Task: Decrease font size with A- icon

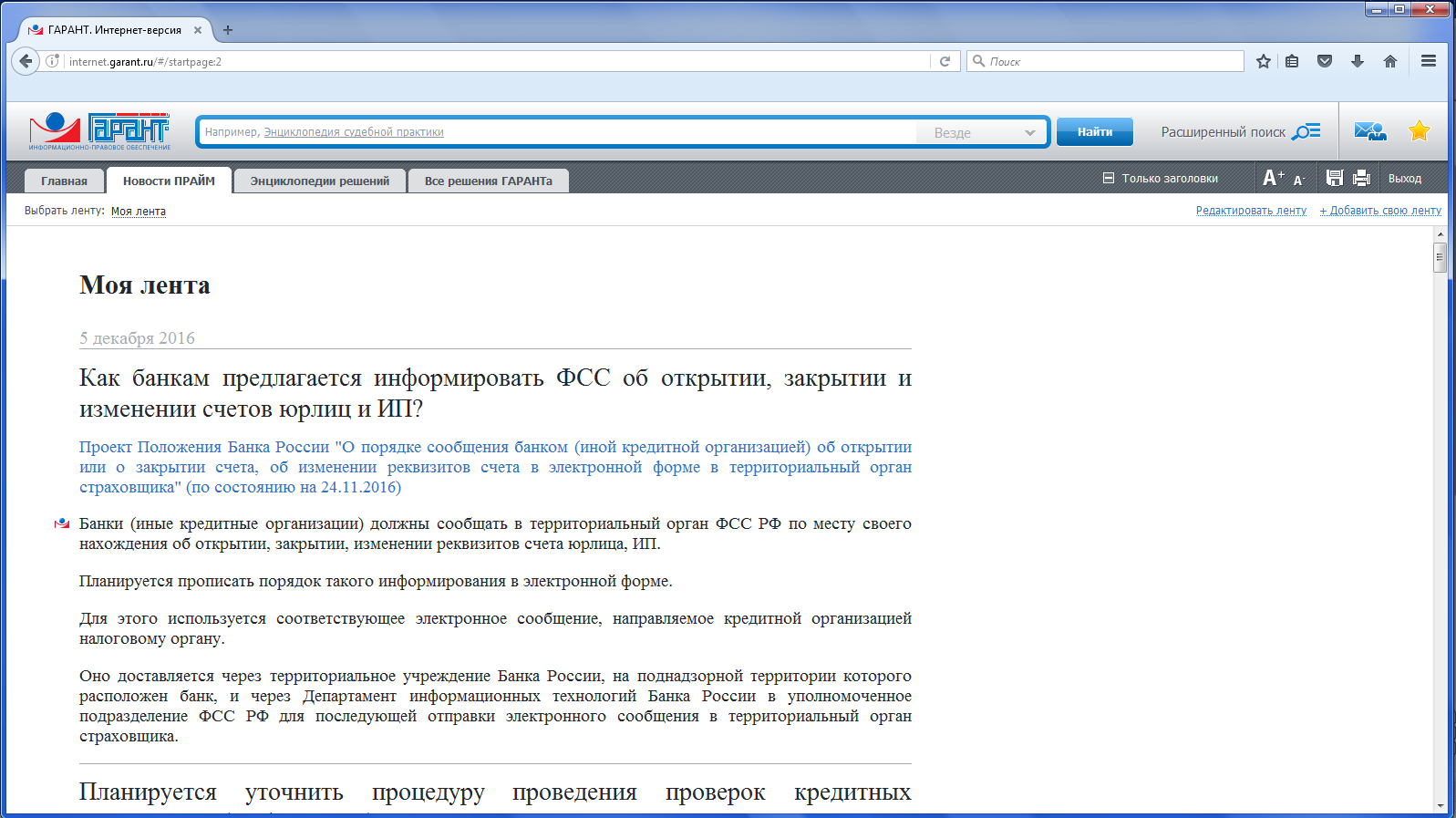Action: coord(1299,181)
